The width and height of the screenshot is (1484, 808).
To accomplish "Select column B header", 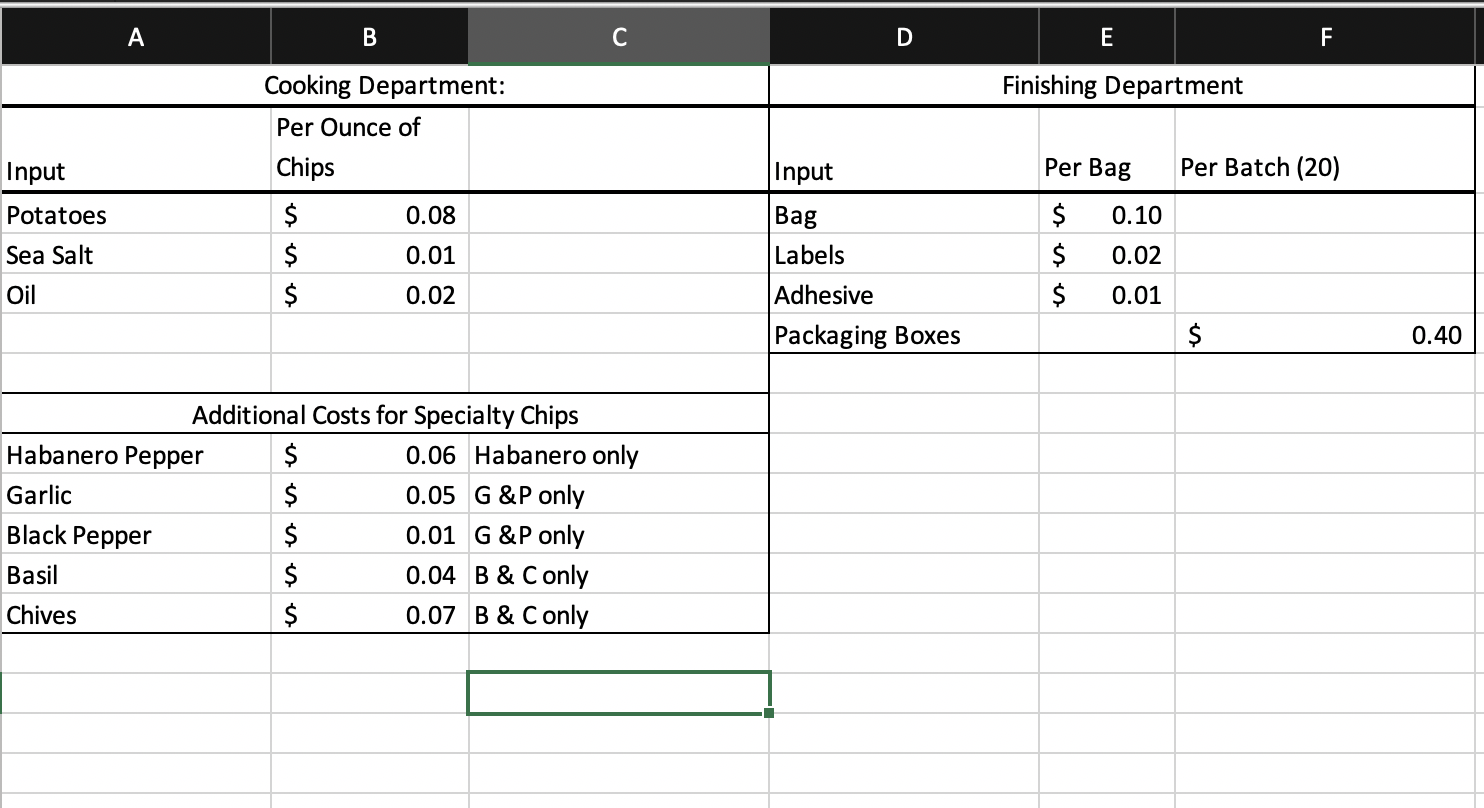I will pyautogui.click(x=369, y=38).
